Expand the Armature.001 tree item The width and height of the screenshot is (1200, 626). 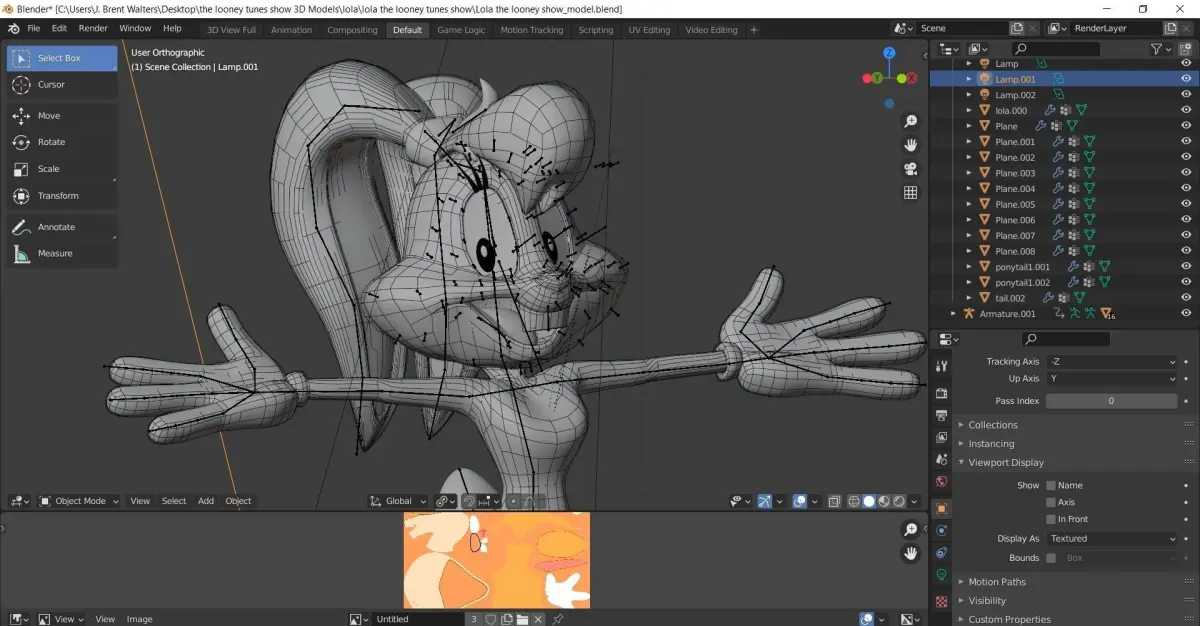[954, 314]
